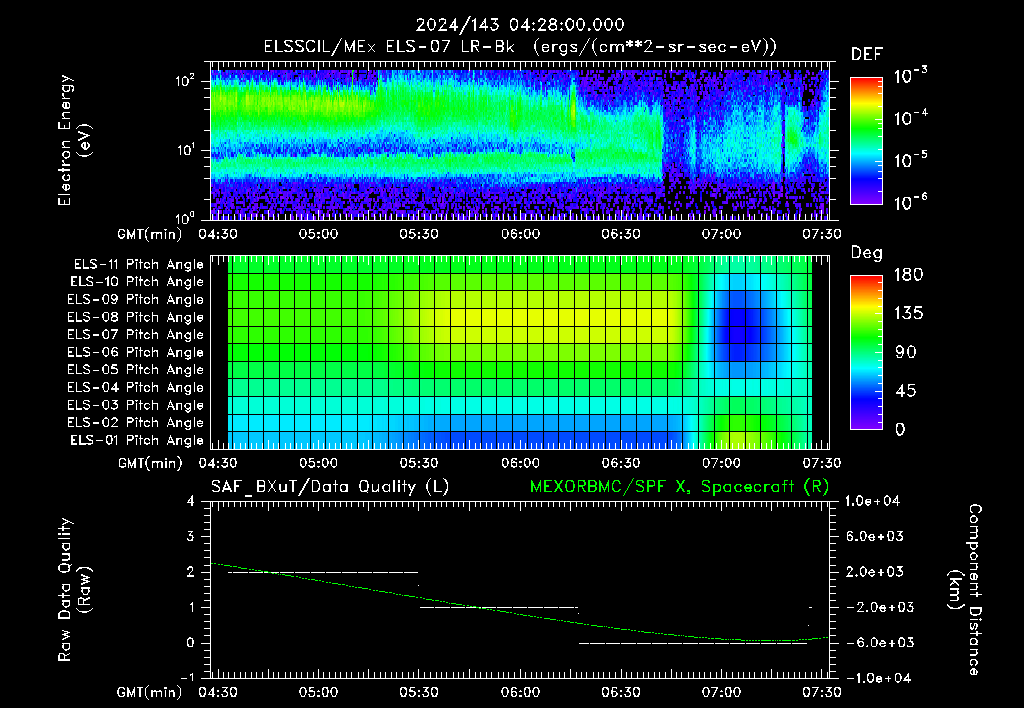The height and width of the screenshot is (708, 1024).
Task: Click the ELS-05 Pitch Angle row label
Action: [136, 370]
